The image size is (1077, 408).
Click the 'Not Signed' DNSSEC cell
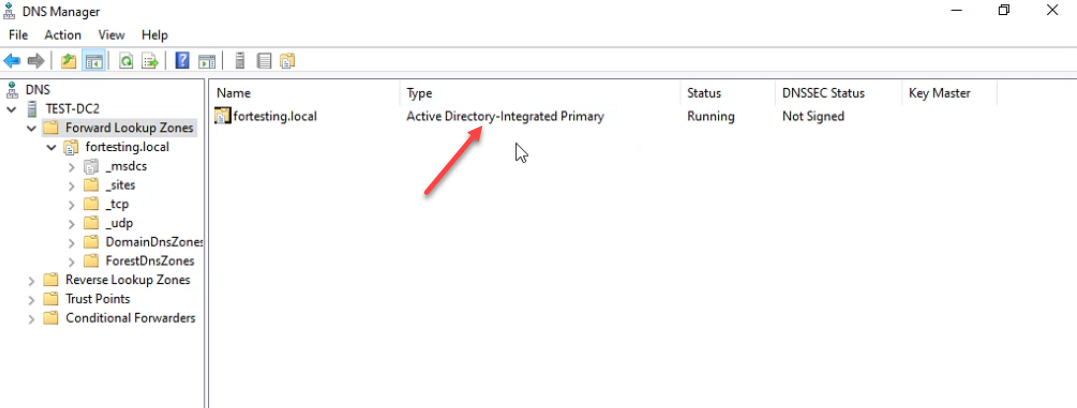point(813,116)
